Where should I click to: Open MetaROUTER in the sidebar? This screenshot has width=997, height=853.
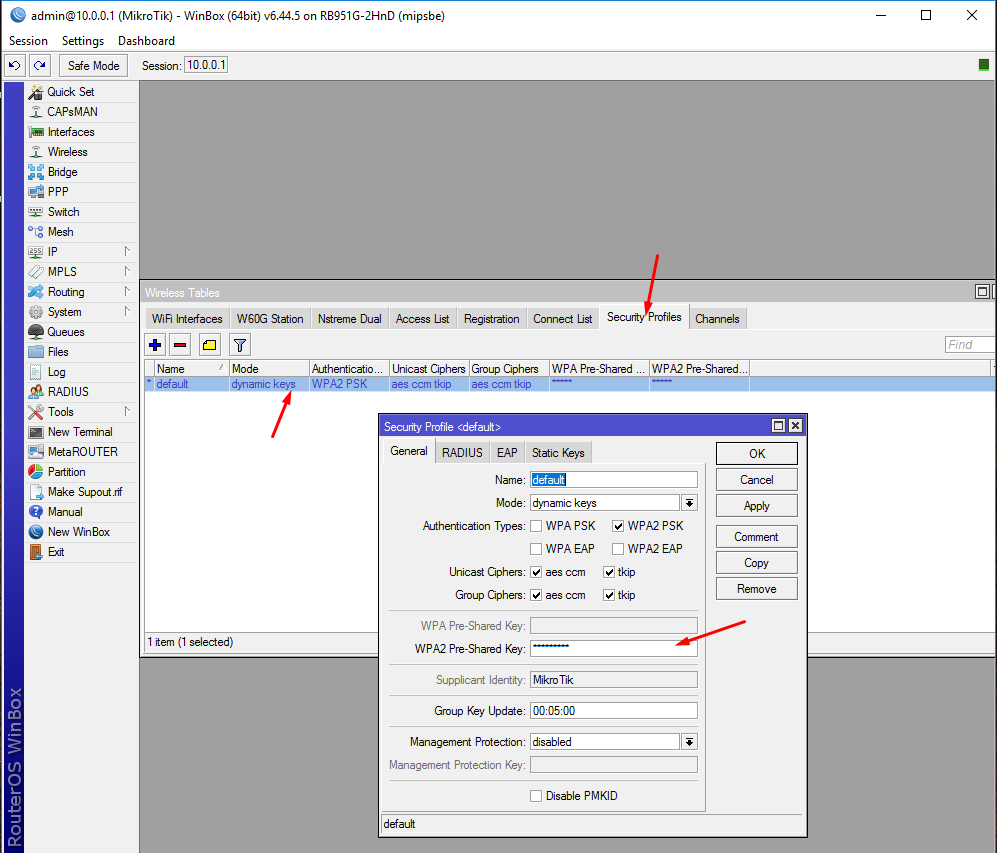pos(81,452)
